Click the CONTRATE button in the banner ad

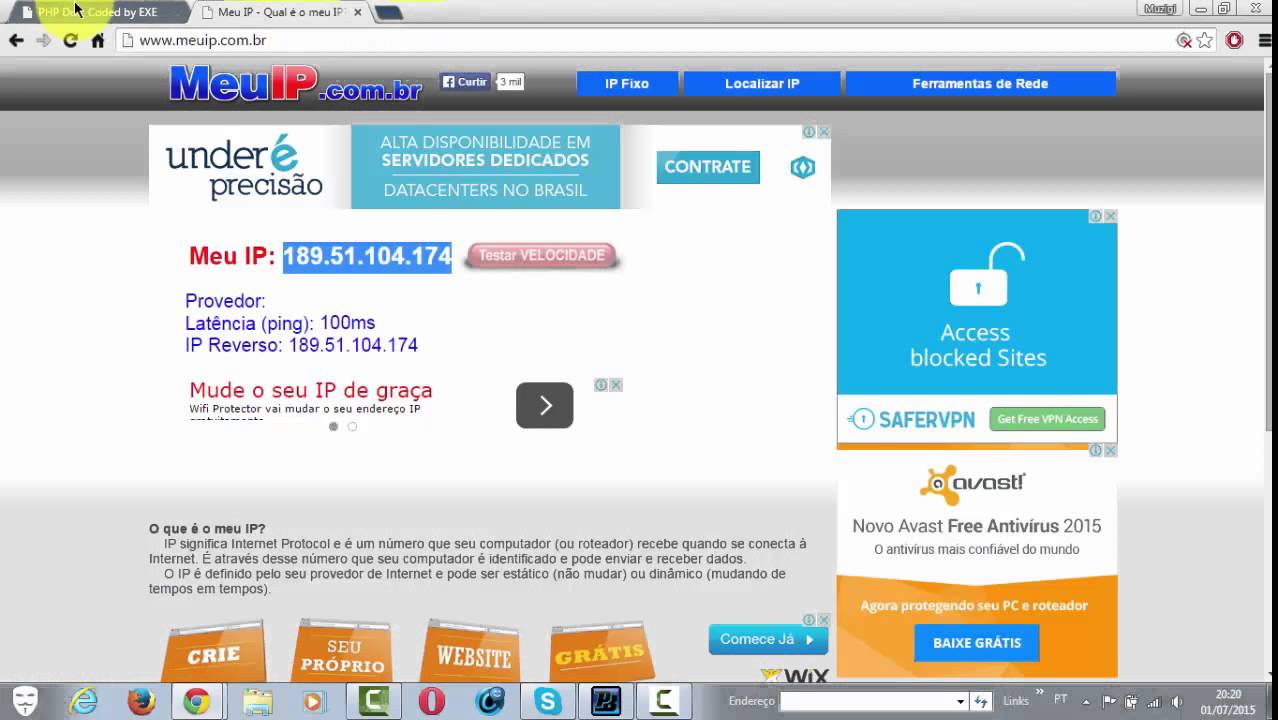pos(708,167)
